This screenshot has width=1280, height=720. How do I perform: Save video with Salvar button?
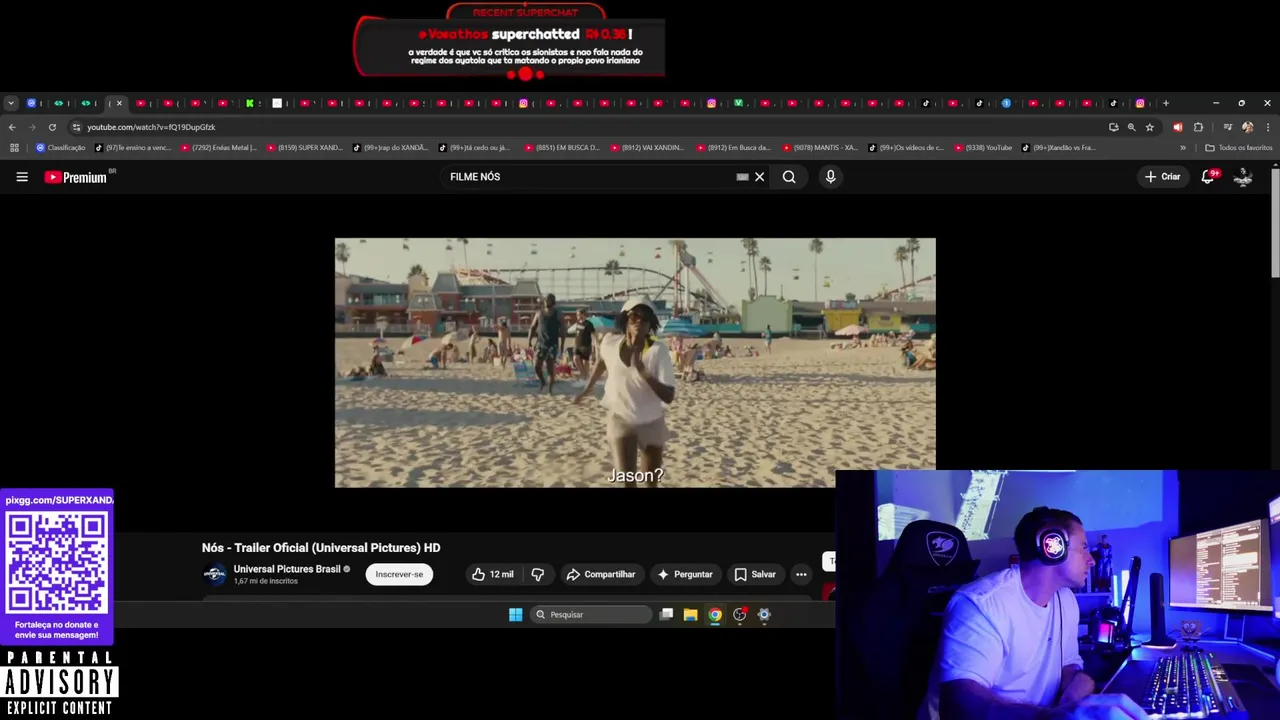755,574
